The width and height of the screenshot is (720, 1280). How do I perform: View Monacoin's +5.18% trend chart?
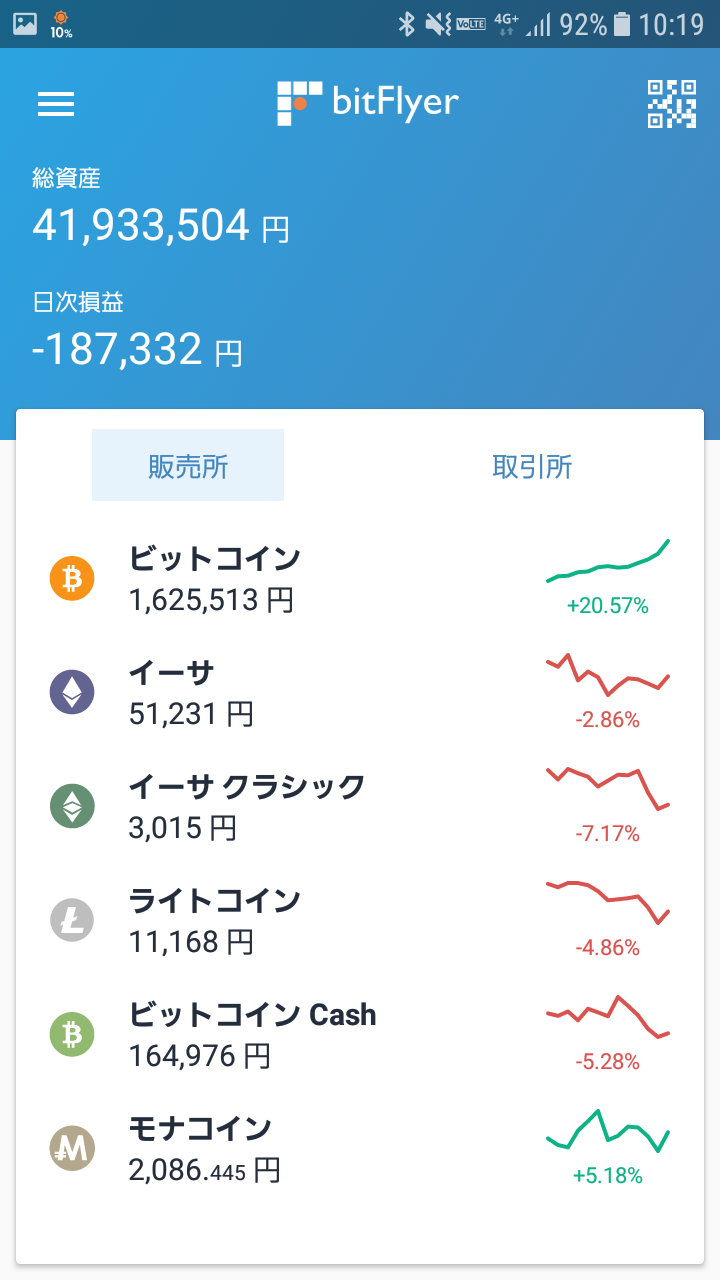point(607,1131)
